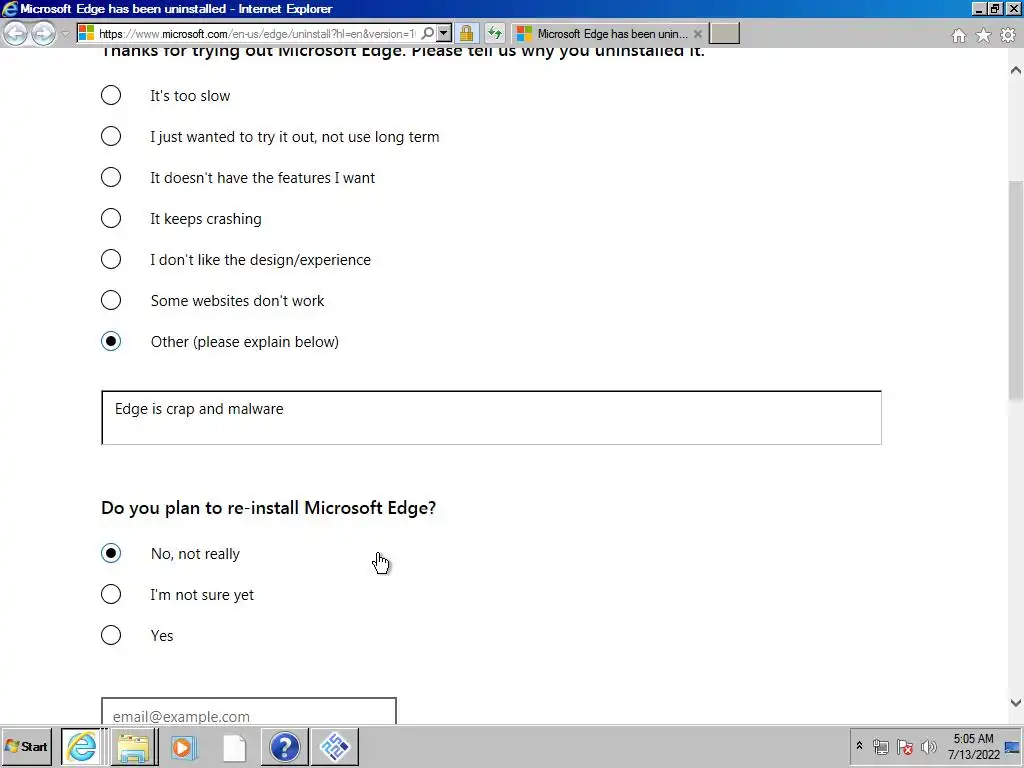Image resolution: width=1024 pixels, height=768 pixels.
Task: Click the email@example.com input field
Action: (x=249, y=712)
